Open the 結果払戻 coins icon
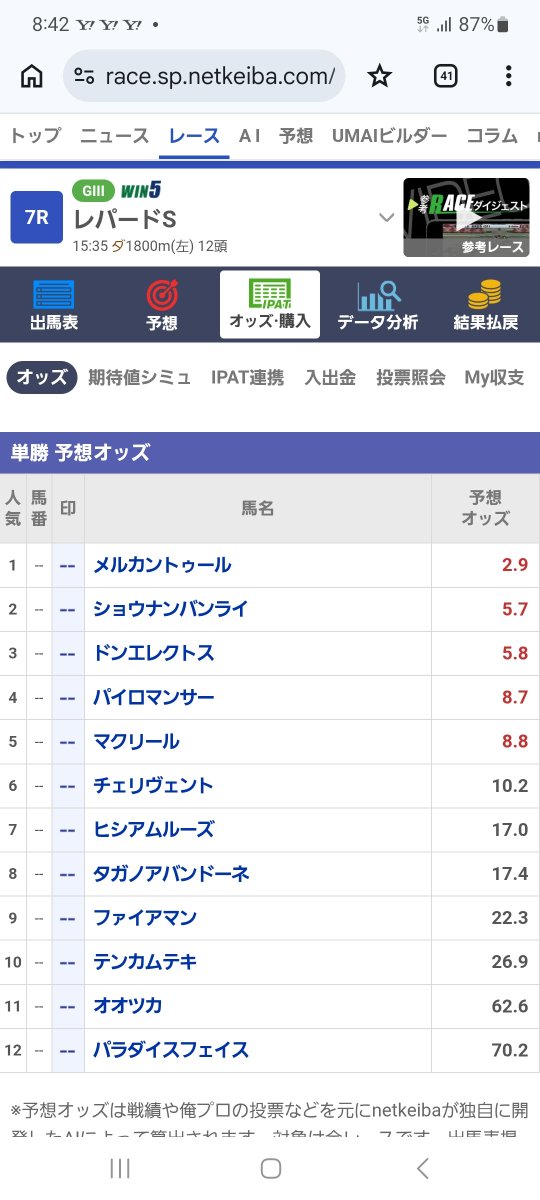 tap(486, 305)
